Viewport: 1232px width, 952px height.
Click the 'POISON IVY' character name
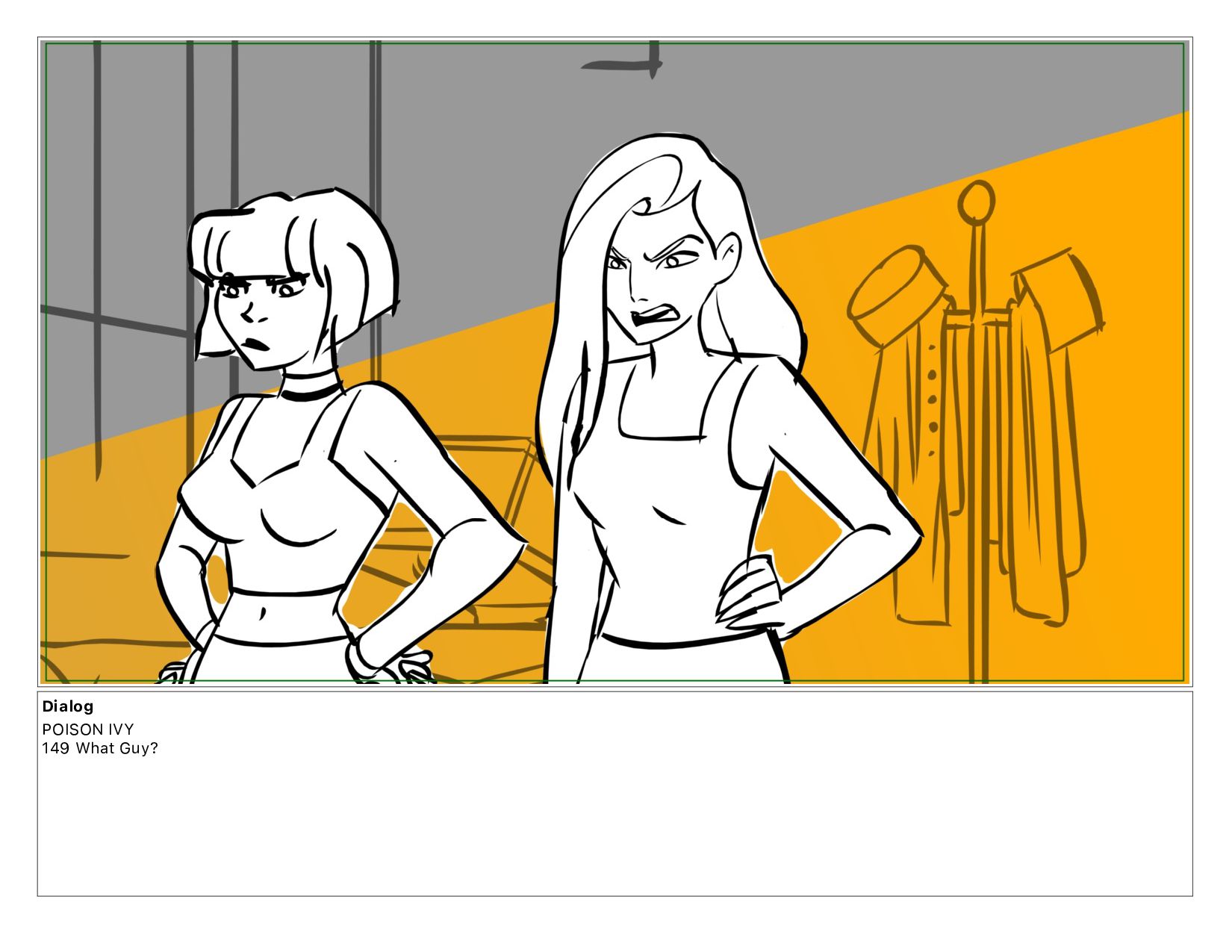(x=88, y=729)
